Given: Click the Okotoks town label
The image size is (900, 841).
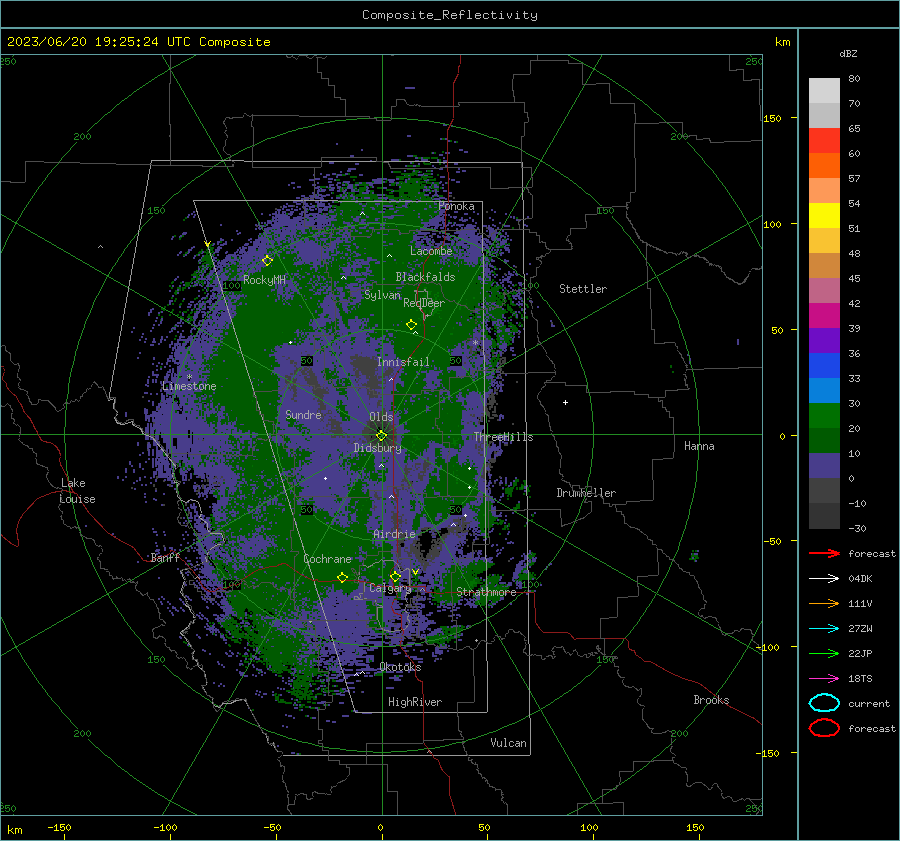Looking at the screenshot, I should (400, 667).
